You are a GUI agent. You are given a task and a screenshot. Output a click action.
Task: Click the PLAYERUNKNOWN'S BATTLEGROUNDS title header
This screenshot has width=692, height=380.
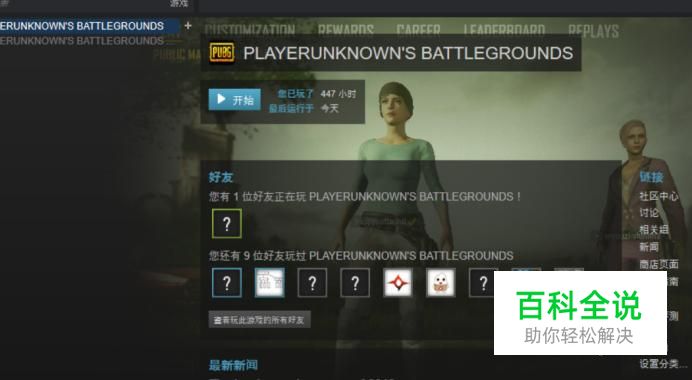pos(408,53)
